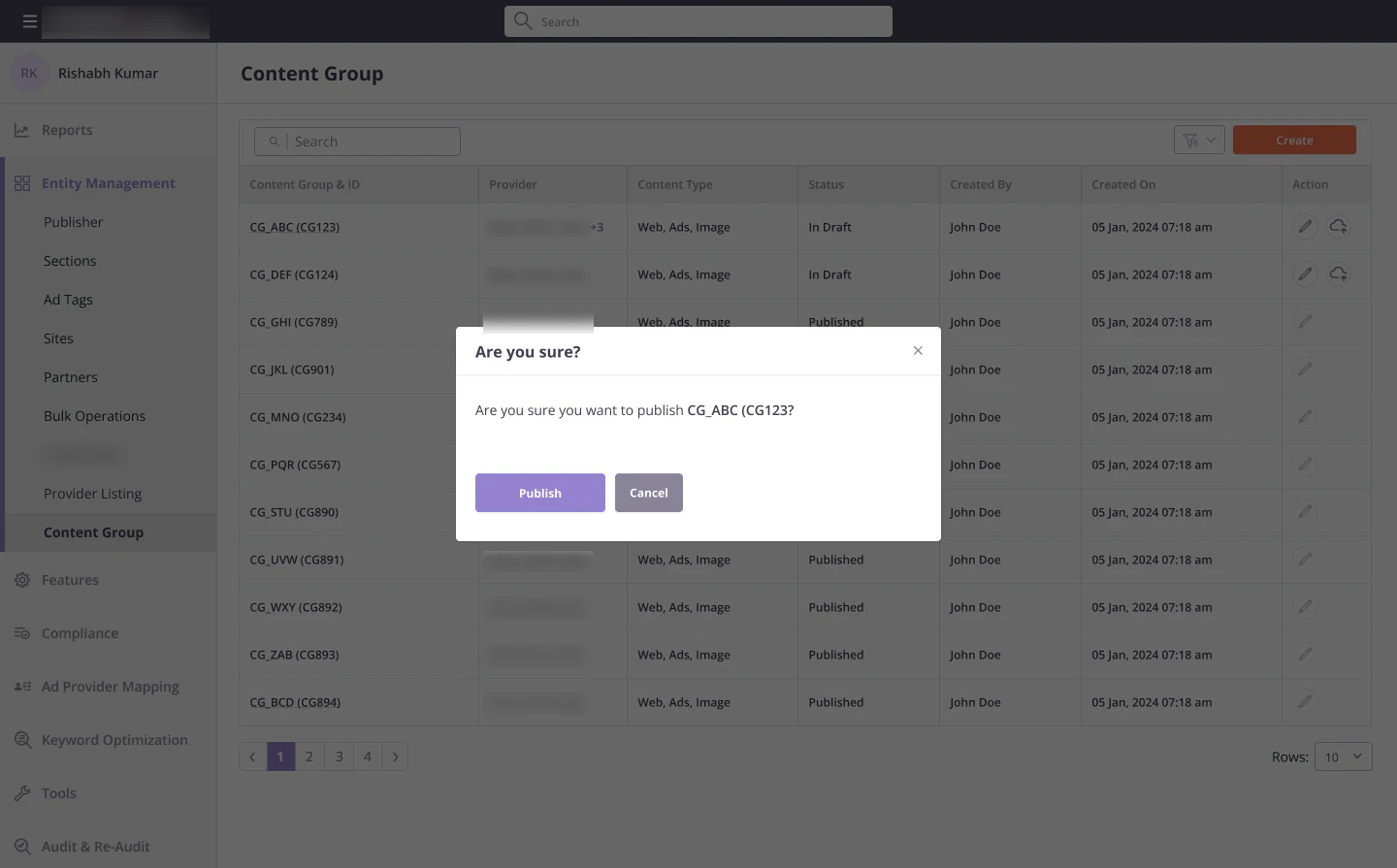
Task: Click the Content Group table search box
Action: pos(357,142)
